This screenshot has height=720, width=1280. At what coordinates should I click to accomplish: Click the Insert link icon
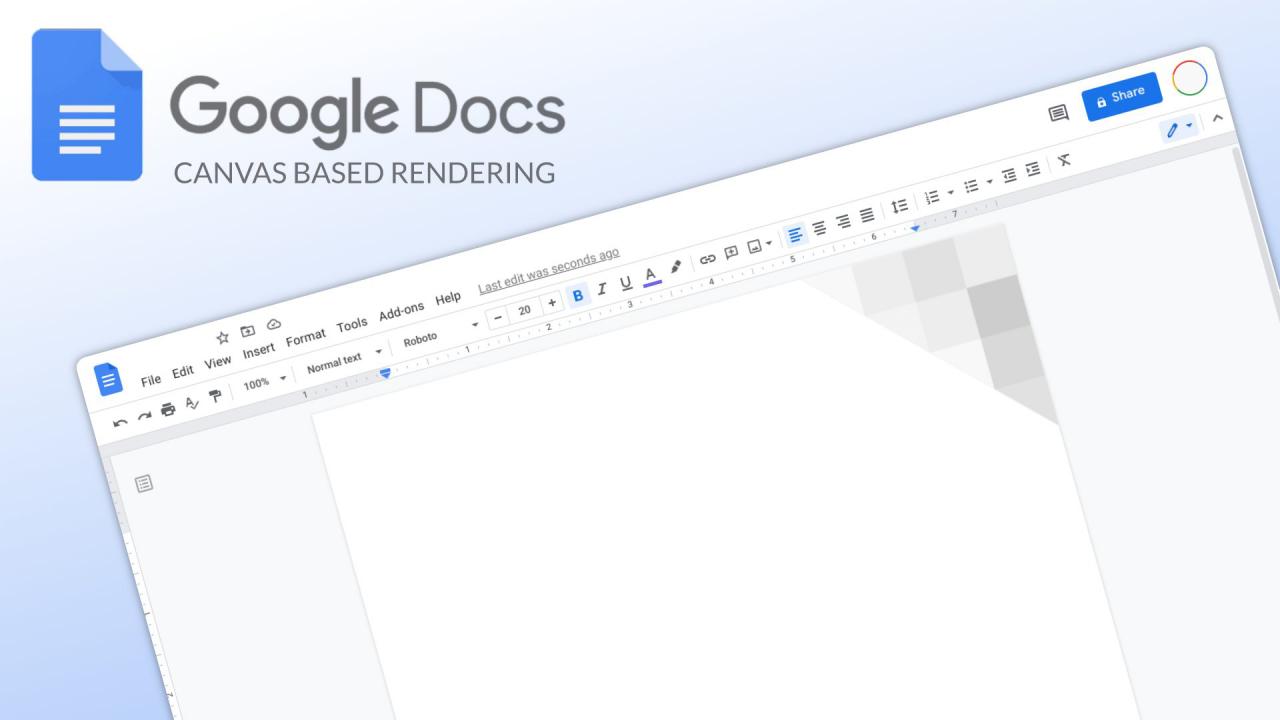707,258
